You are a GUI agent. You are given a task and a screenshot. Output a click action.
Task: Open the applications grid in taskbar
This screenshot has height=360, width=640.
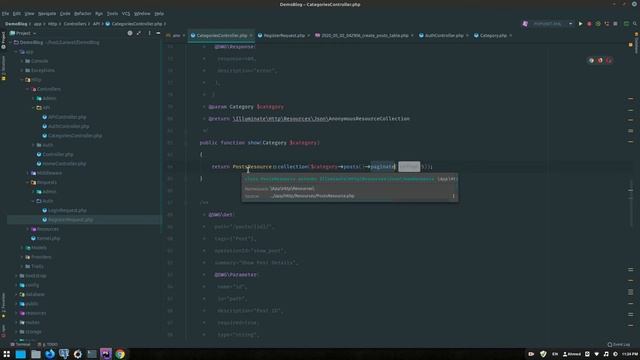point(7,354)
